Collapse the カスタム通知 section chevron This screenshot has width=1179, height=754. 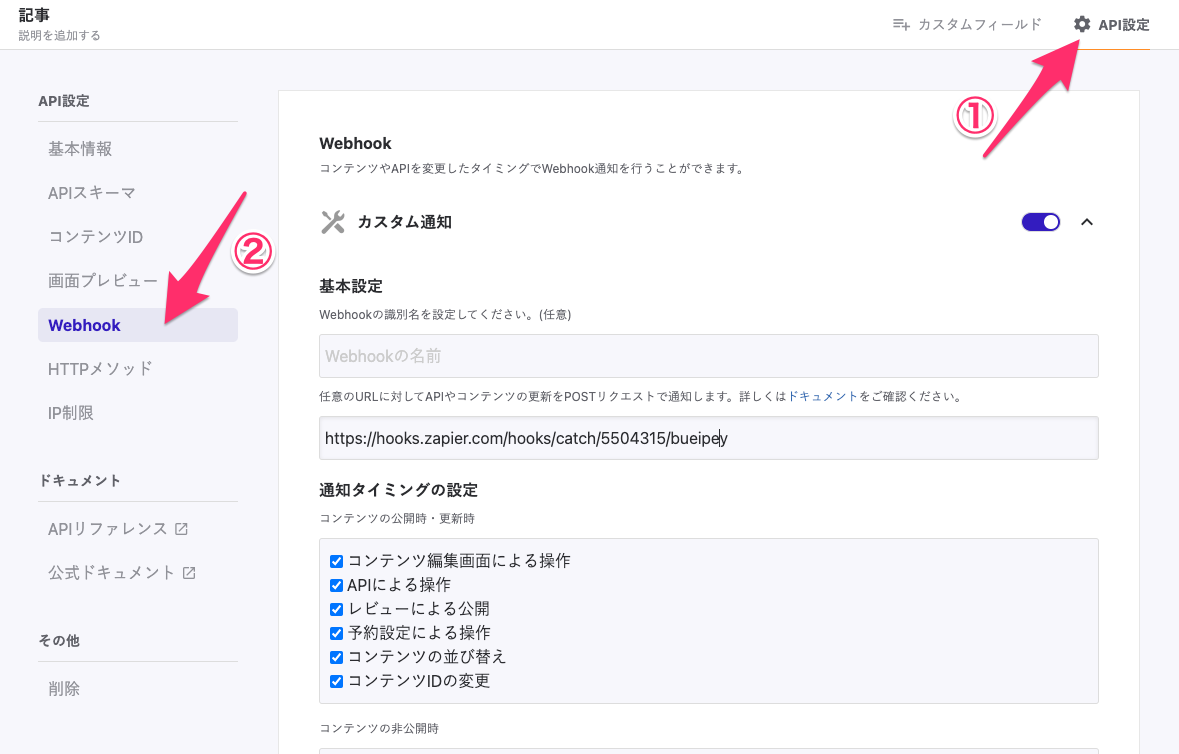pyautogui.click(x=1087, y=222)
